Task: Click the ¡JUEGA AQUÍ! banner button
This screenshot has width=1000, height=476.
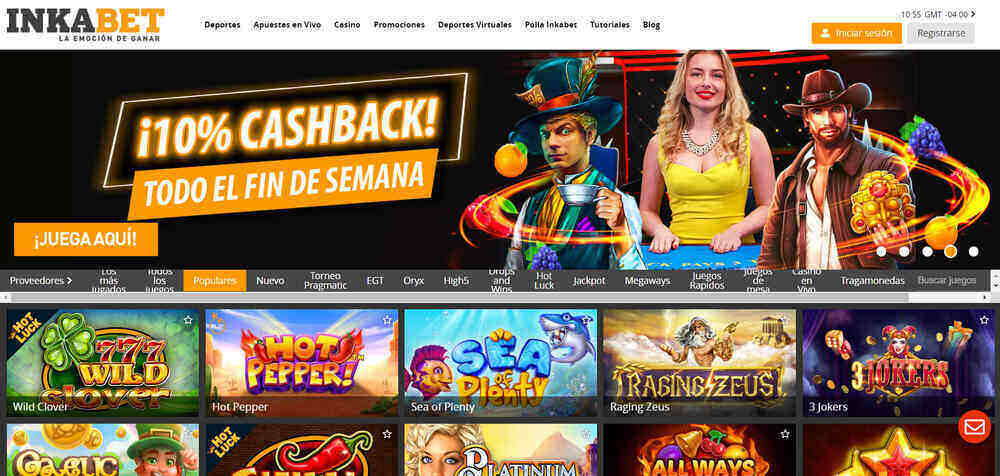Action: 85,239
